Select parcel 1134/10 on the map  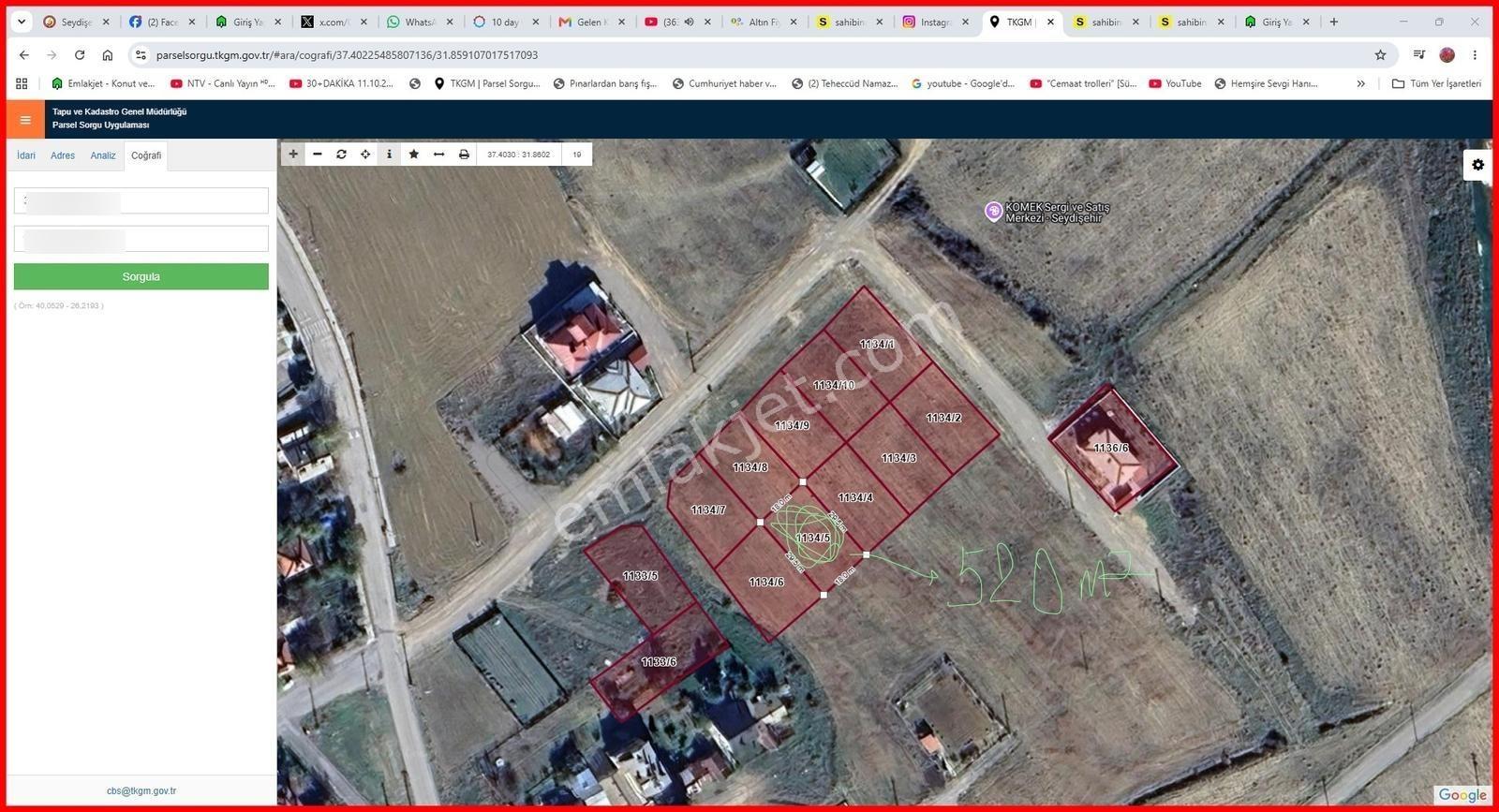click(834, 385)
